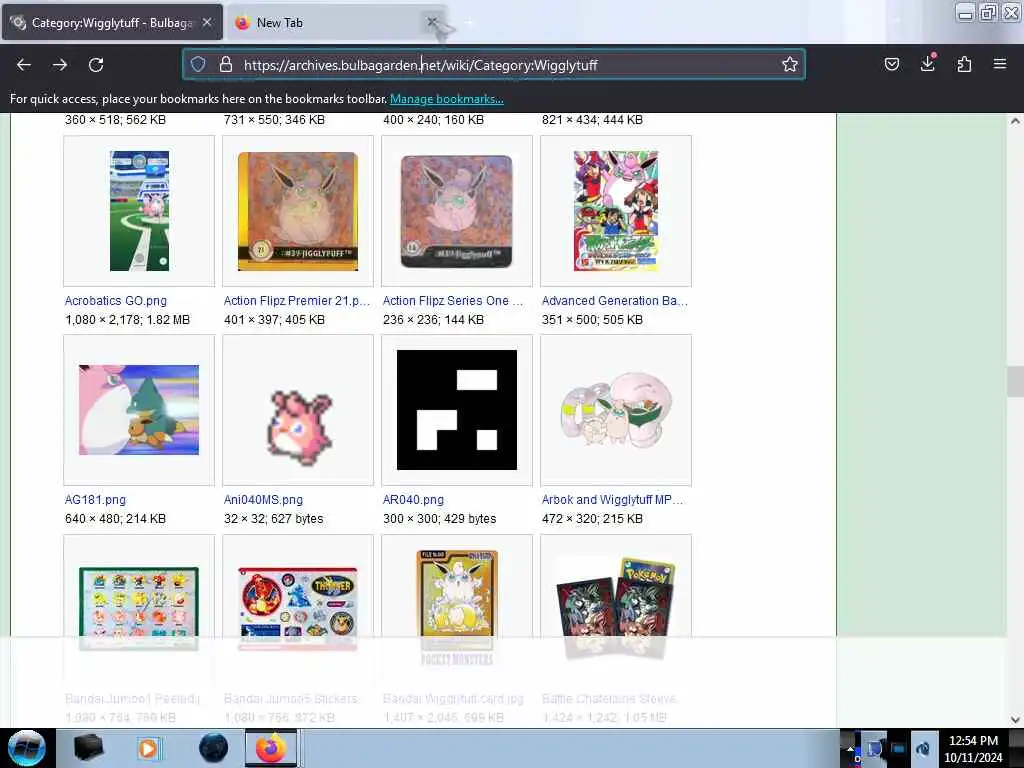View the AG181 anime screenshot thumbnail
Image resolution: width=1024 pixels, height=768 pixels.
139,410
